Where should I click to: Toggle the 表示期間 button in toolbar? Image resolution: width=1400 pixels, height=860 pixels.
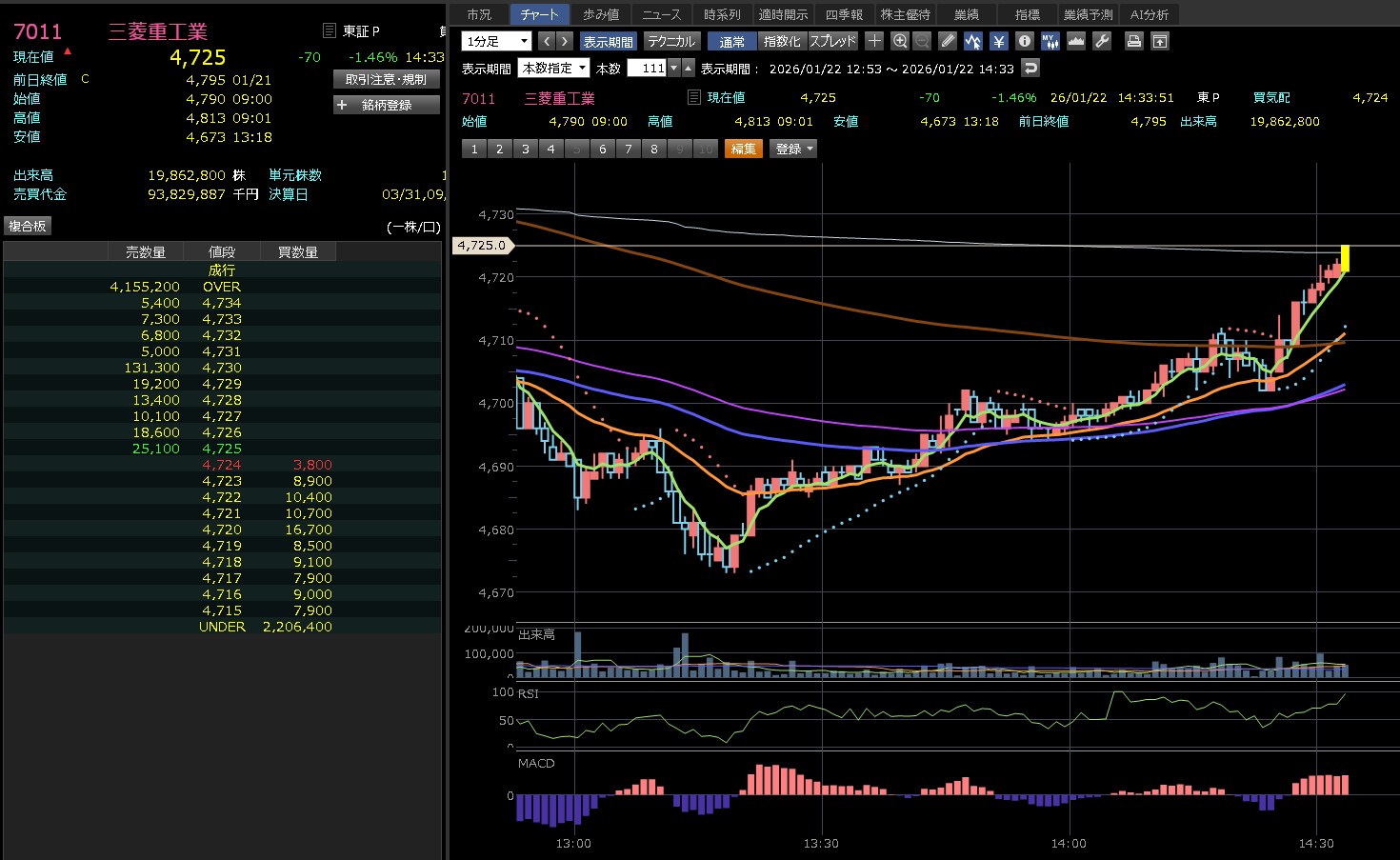point(608,41)
